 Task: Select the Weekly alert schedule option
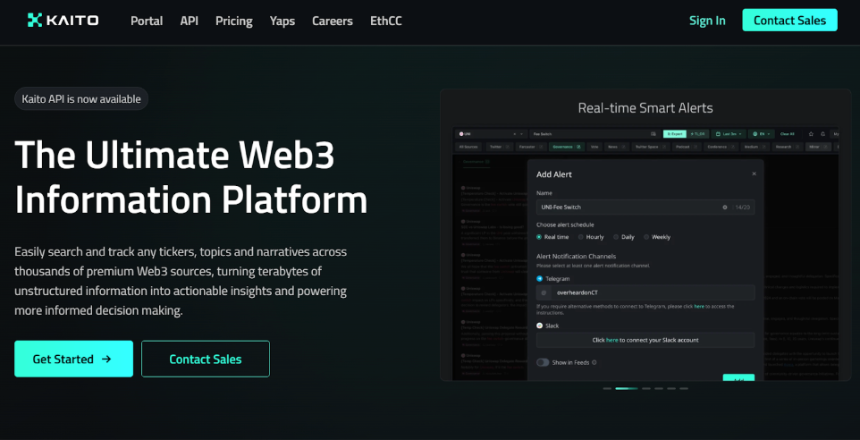point(657,237)
